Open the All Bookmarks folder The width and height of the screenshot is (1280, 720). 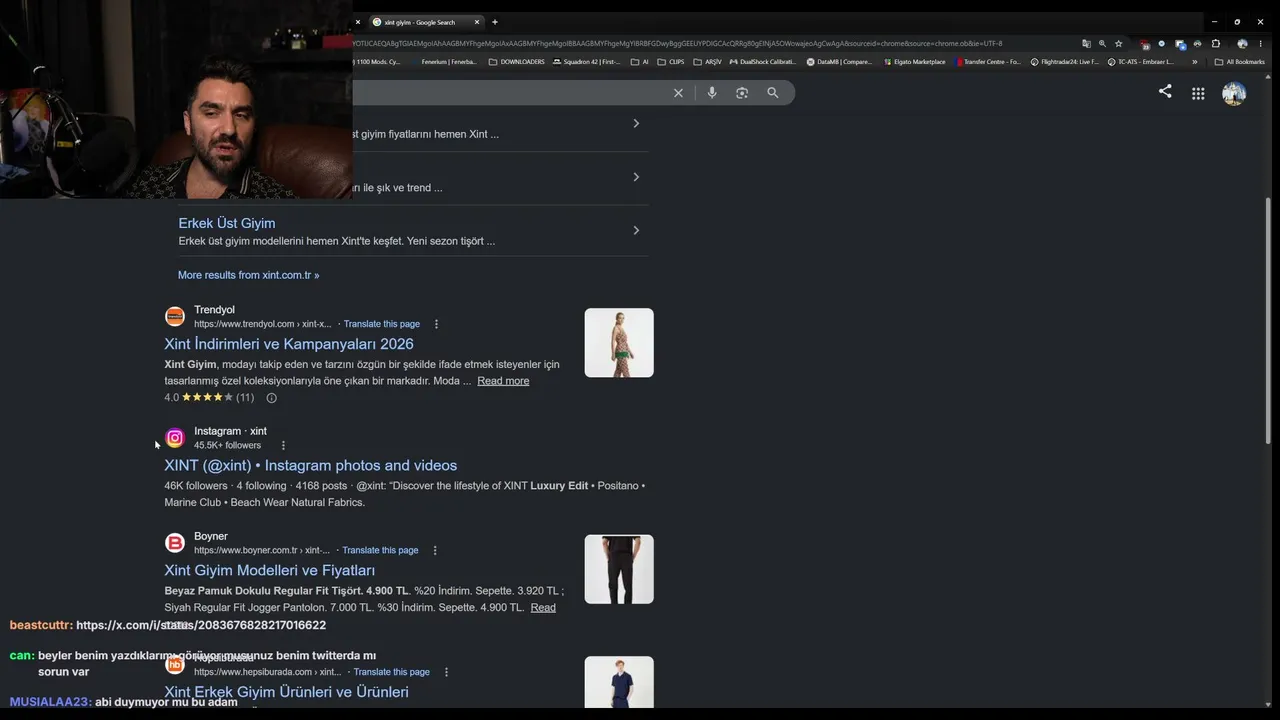[x=1239, y=62]
